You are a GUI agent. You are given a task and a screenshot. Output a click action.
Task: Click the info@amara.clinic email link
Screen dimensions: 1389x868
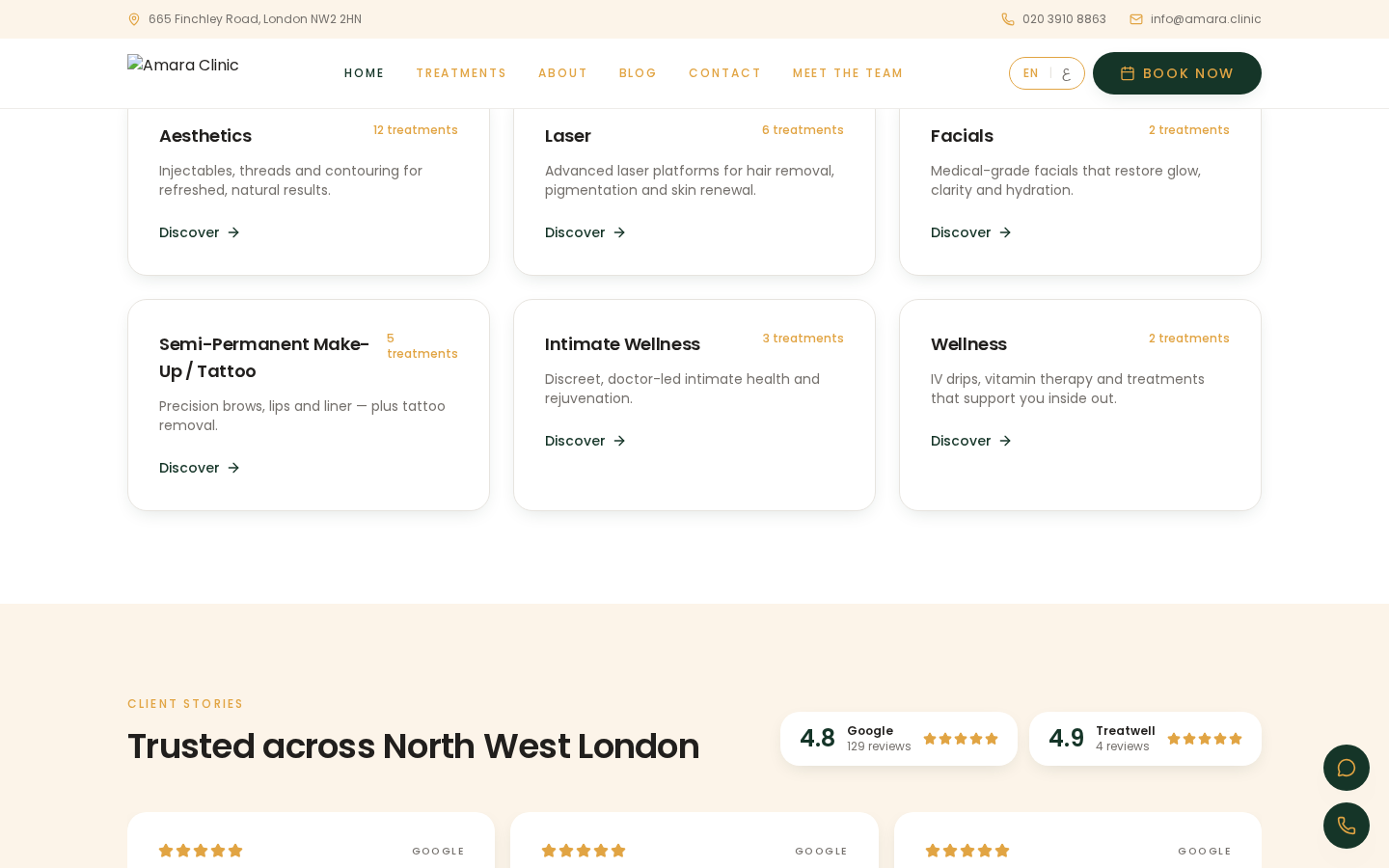pyautogui.click(x=1206, y=19)
